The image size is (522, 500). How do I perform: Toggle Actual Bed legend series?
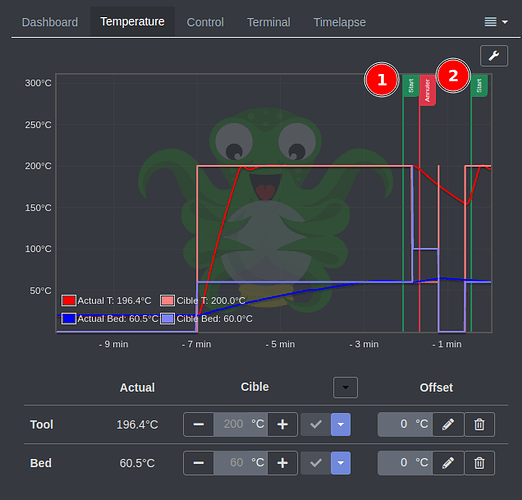(109, 319)
